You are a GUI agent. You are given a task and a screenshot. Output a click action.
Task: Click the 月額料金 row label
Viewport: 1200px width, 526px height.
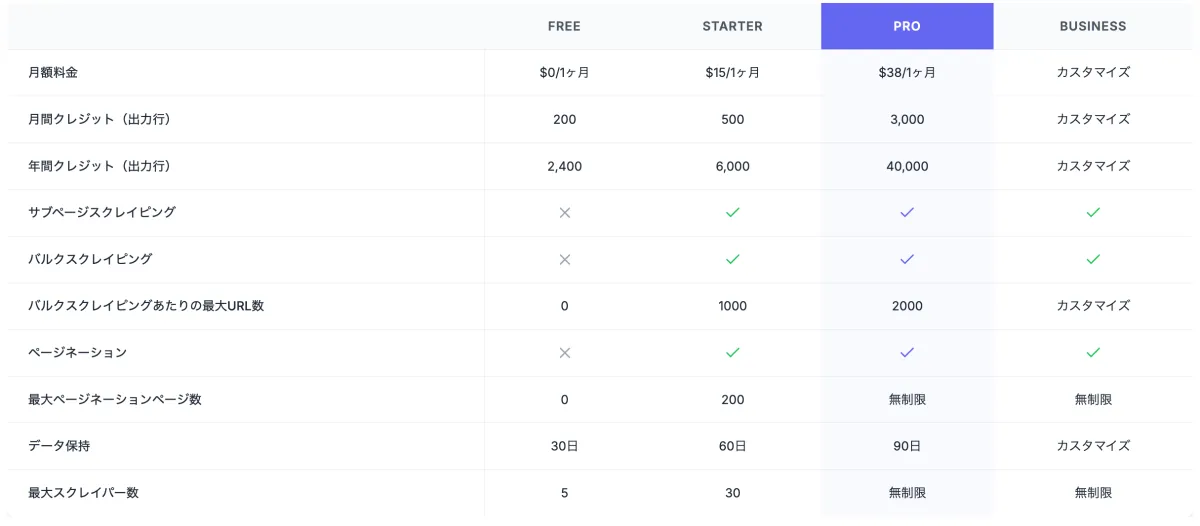point(53,72)
